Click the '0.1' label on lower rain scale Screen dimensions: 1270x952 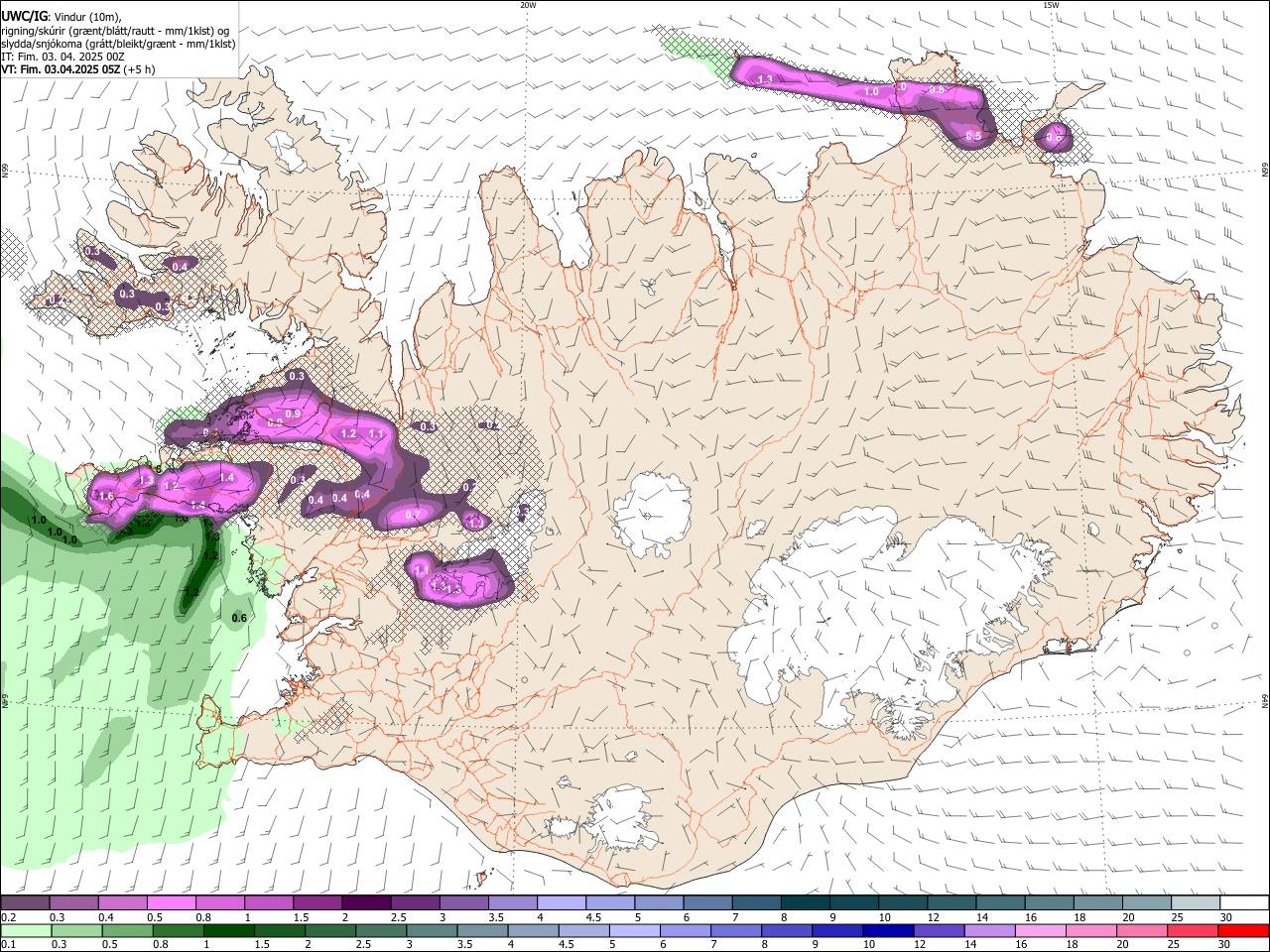pyautogui.click(x=8, y=944)
